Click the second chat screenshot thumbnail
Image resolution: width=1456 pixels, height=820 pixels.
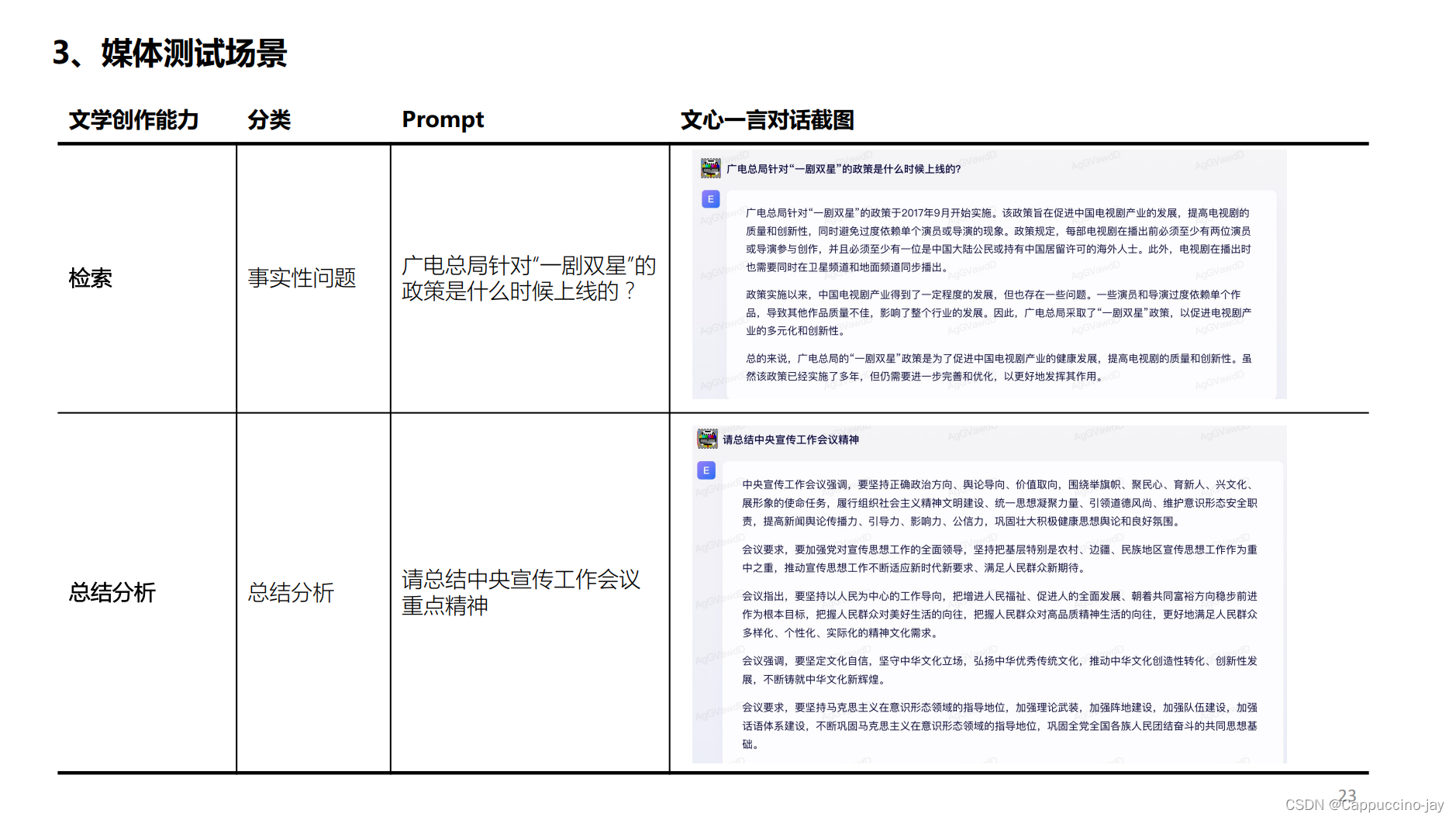point(989,594)
